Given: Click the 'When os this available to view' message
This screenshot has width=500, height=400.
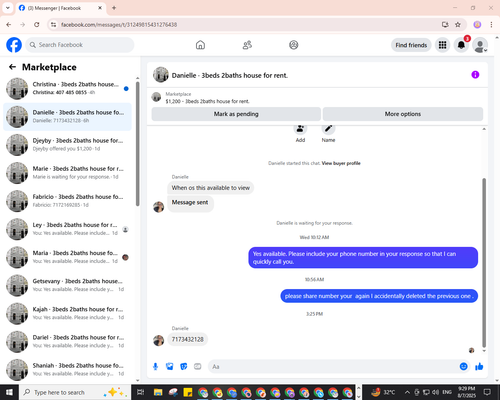Looking at the screenshot, I should point(210,188).
